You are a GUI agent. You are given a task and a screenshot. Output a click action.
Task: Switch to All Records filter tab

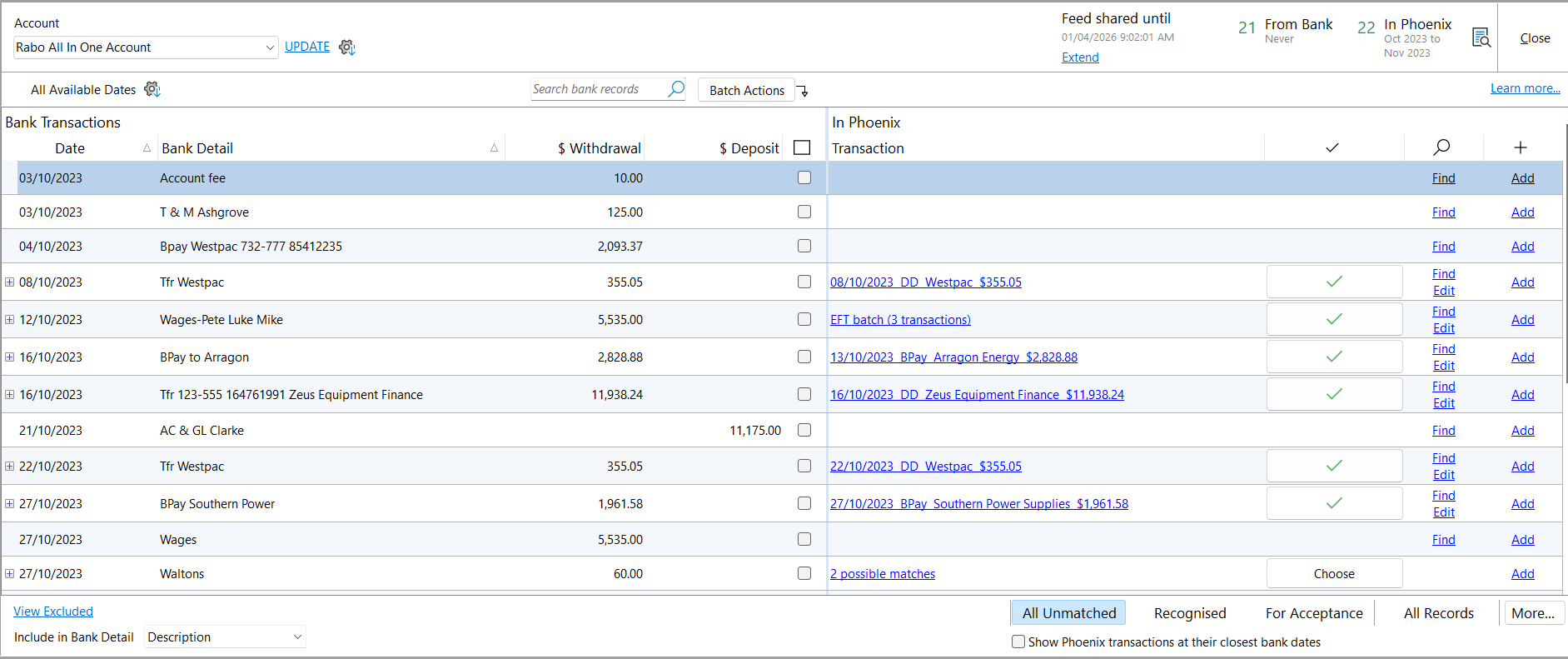click(x=1438, y=613)
